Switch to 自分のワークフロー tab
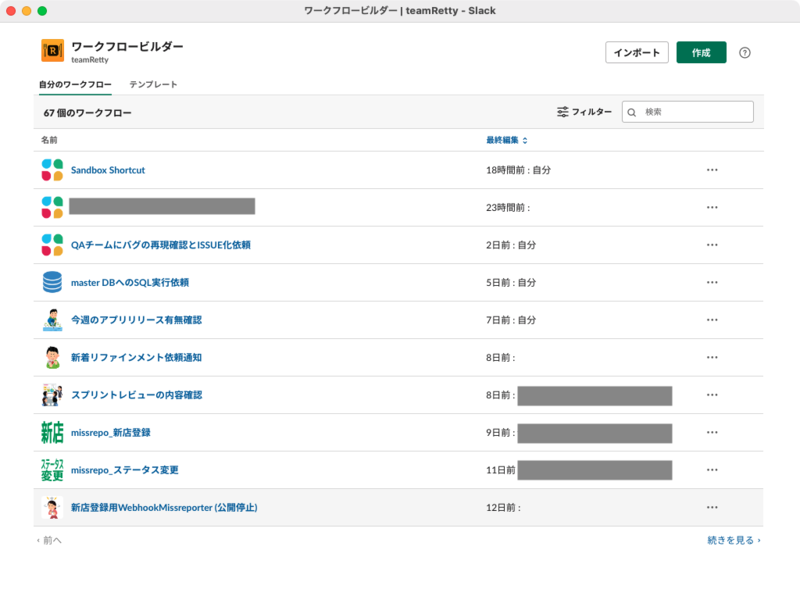Viewport: 800px width, 589px height. click(x=75, y=84)
